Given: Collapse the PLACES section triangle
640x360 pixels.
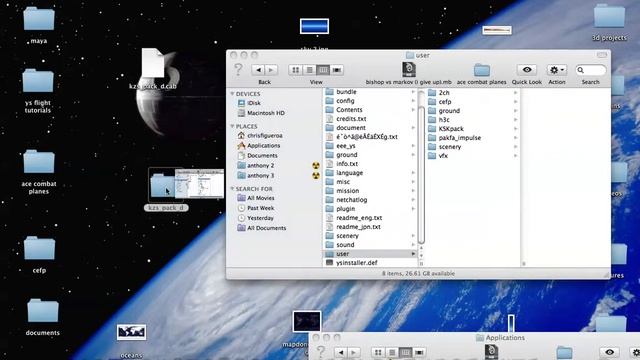Looking at the screenshot, I should (x=232, y=127).
